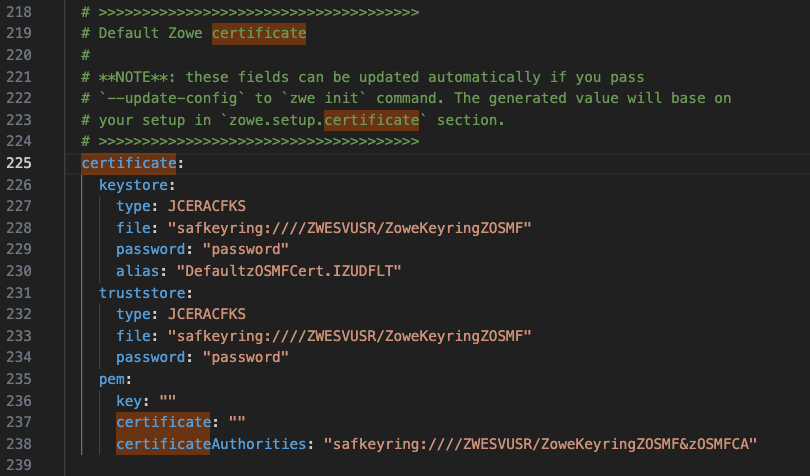The image size is (810, 476).
Task: Click keystore file path string on line 228
Action: tap(350, 228)
